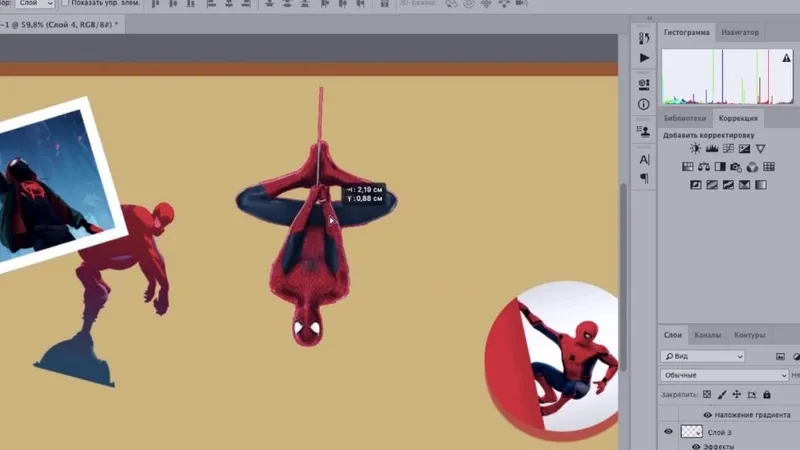This screenshot has width=800, height=450.
Task: Toggle prevent artboard auto-nesting lock
Action: click(x=752, y=394)
